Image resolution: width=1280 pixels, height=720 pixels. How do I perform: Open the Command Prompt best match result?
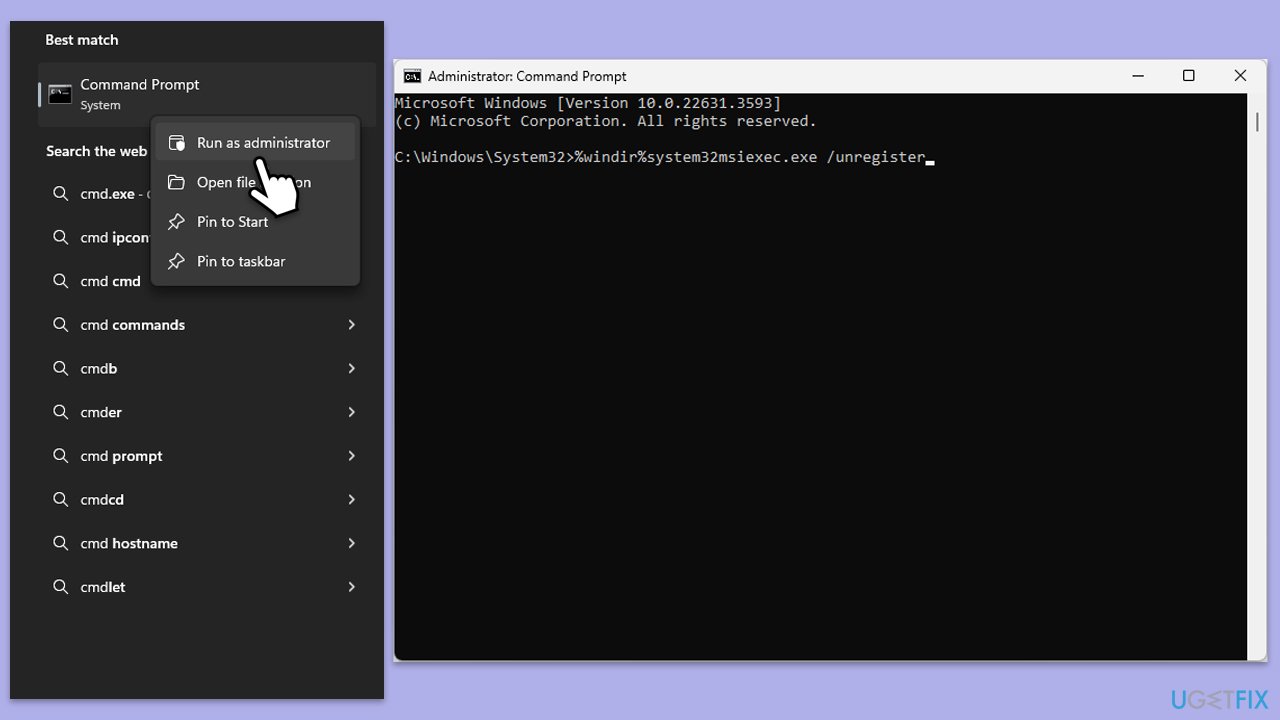(207, 94)
